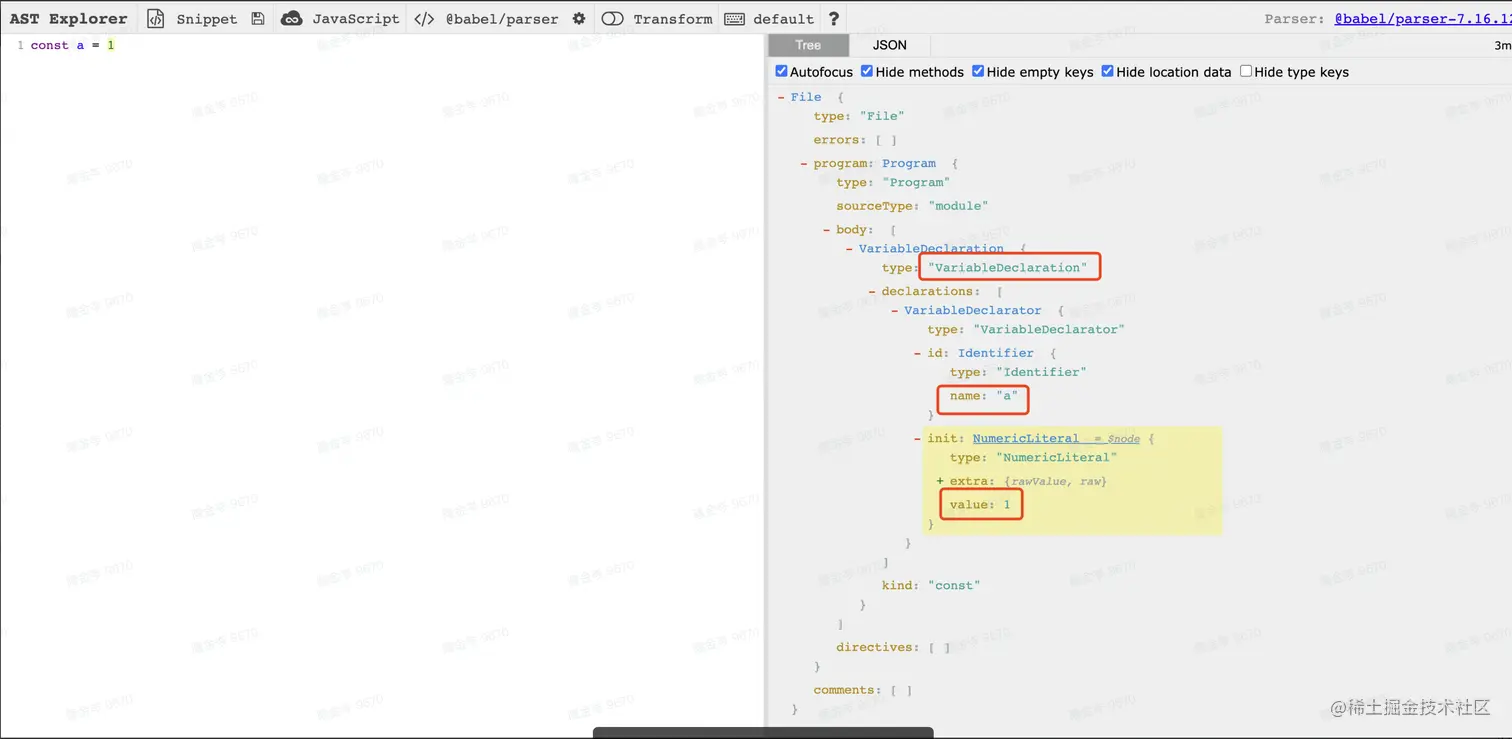Click the Identifier node type label
The image size is (1512, 739).
pos(996,353)
